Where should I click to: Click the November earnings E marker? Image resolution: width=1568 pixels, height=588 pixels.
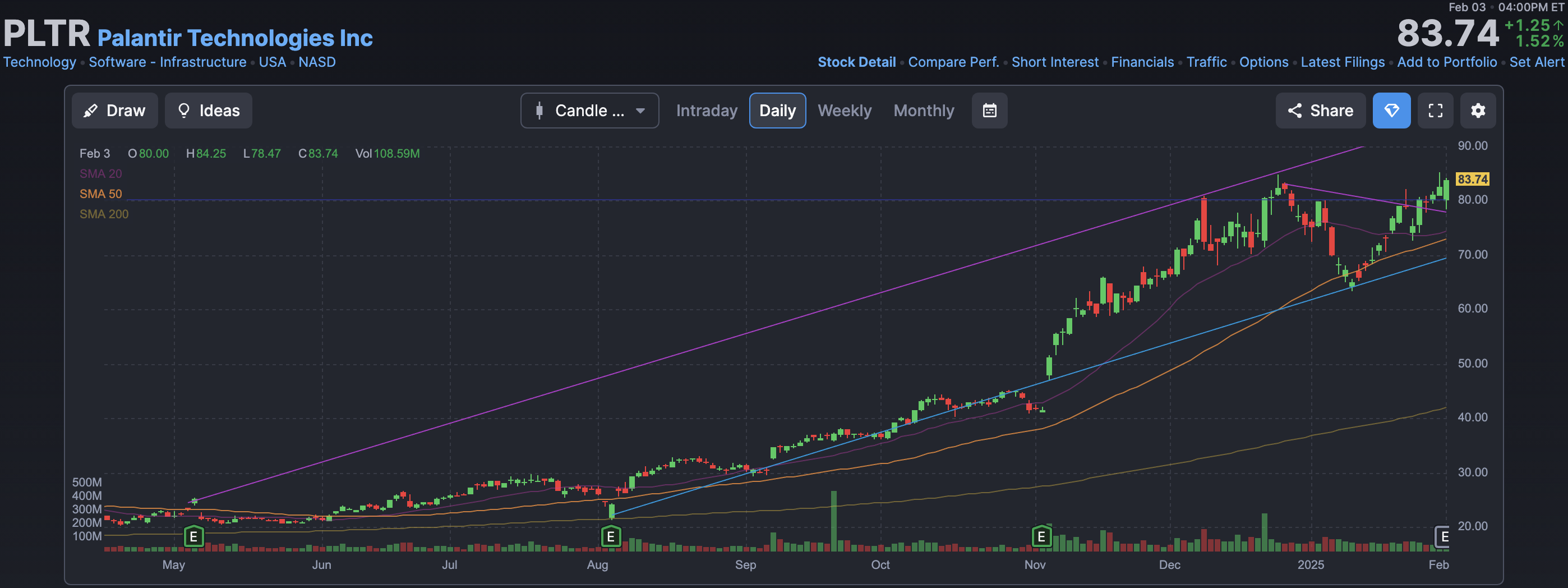click(1041, 537)
